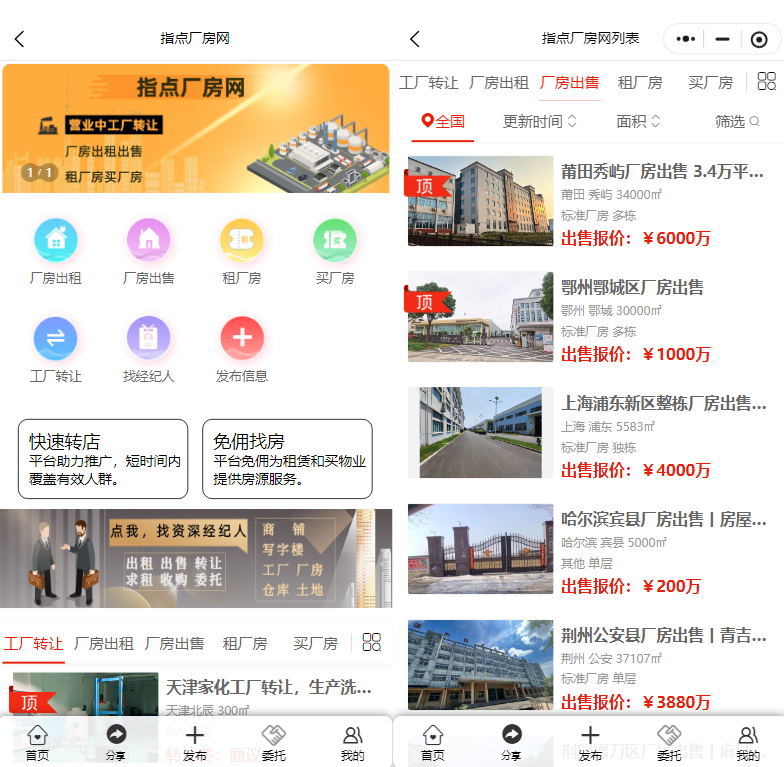Tap the blue 厂房出租 house icon
784x767 pixels.
pos(56,240)
